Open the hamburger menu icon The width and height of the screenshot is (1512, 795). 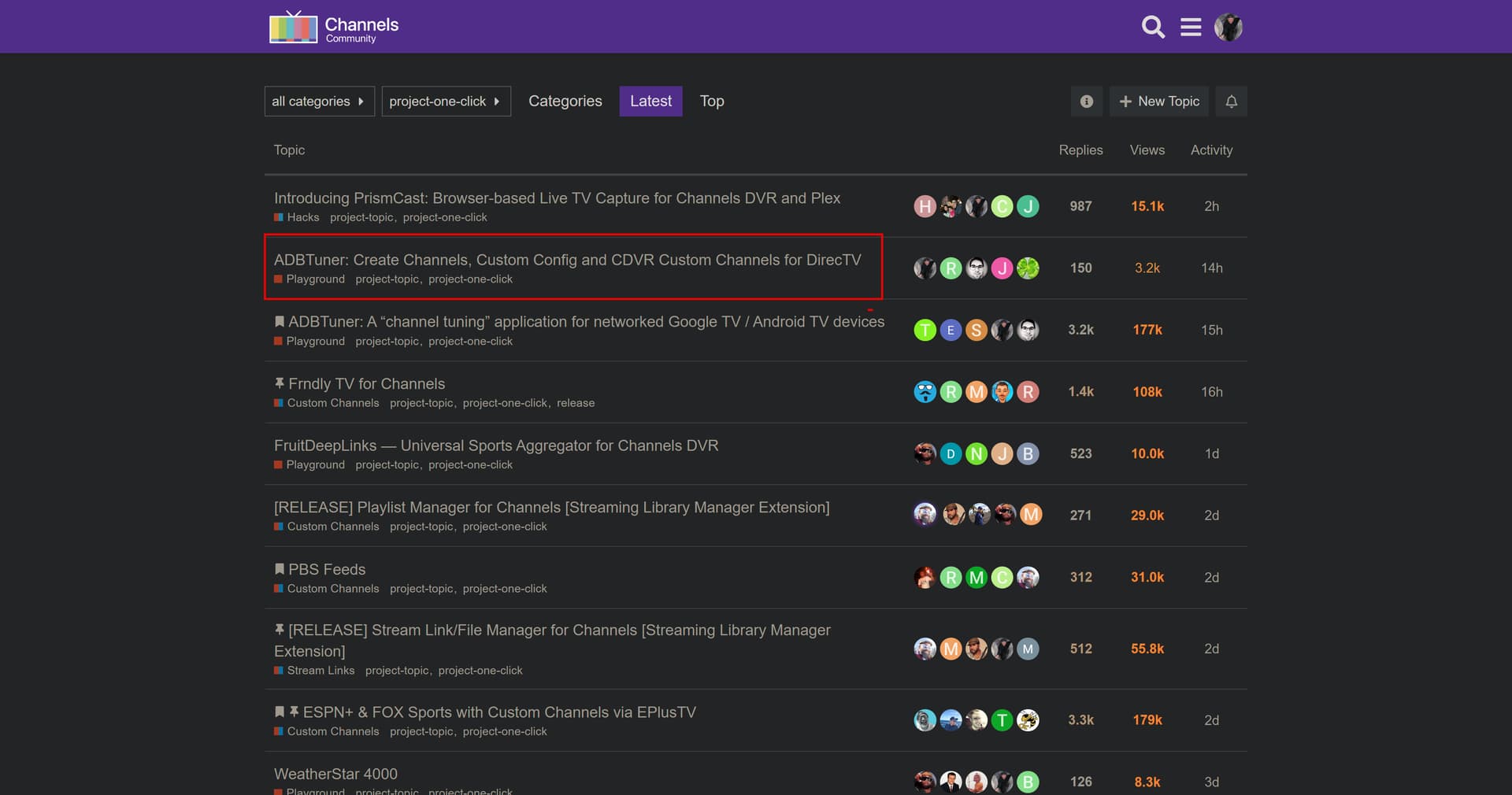(x=1191, y=28)
